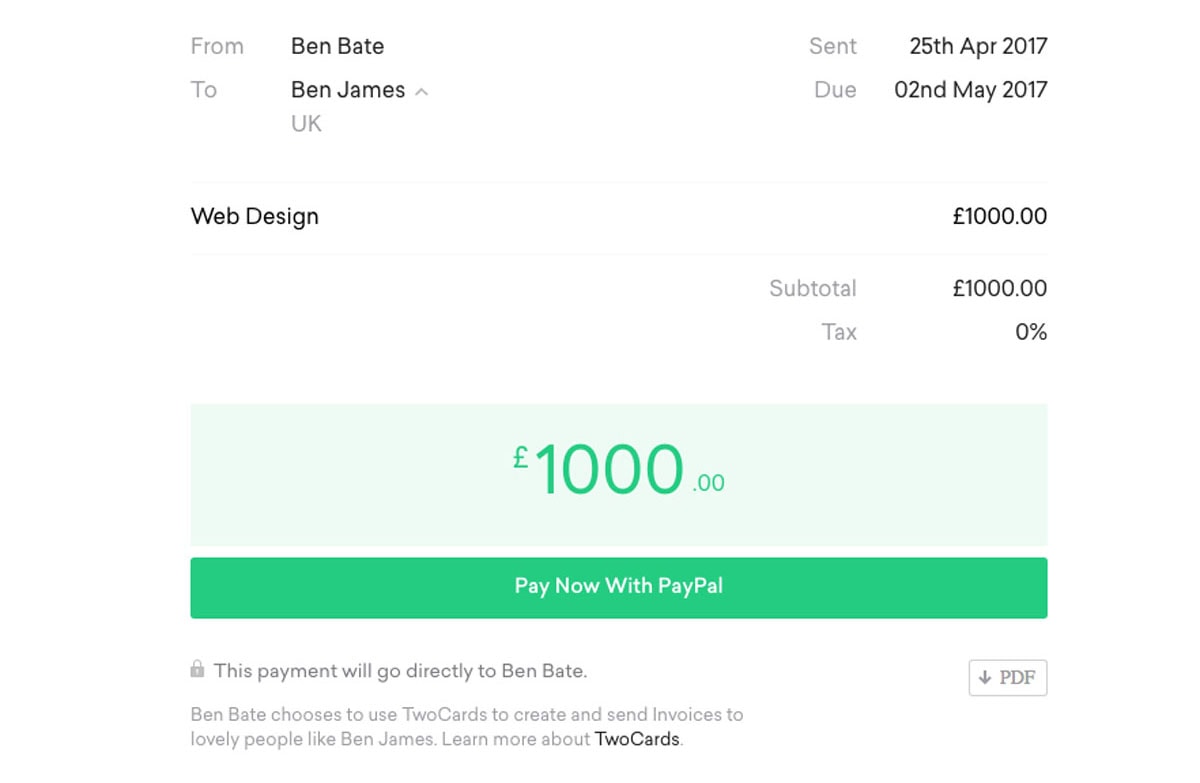1200x783 pixels.
Task: Click the padlock icon beside payment notice
Action: click(x=198, y=669)
